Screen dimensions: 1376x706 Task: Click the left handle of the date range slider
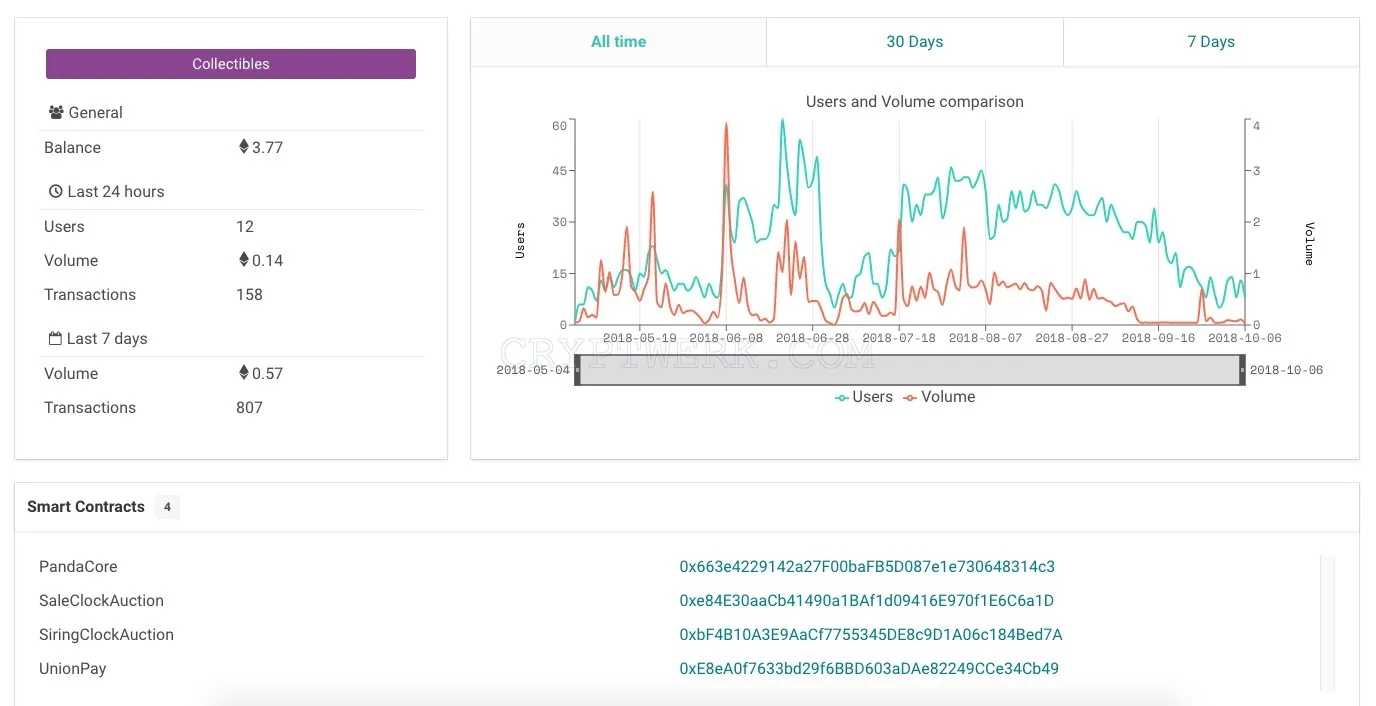(x=577, y=370)
